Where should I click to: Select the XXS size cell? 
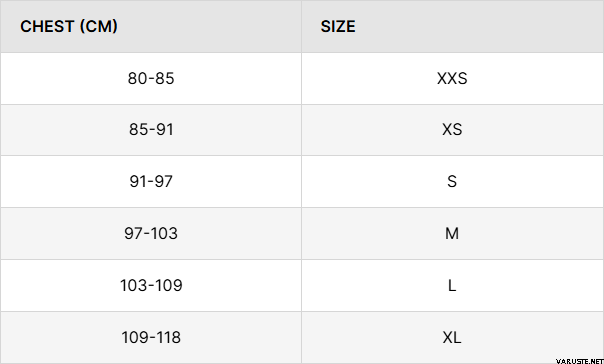click(x=452, y=79)
